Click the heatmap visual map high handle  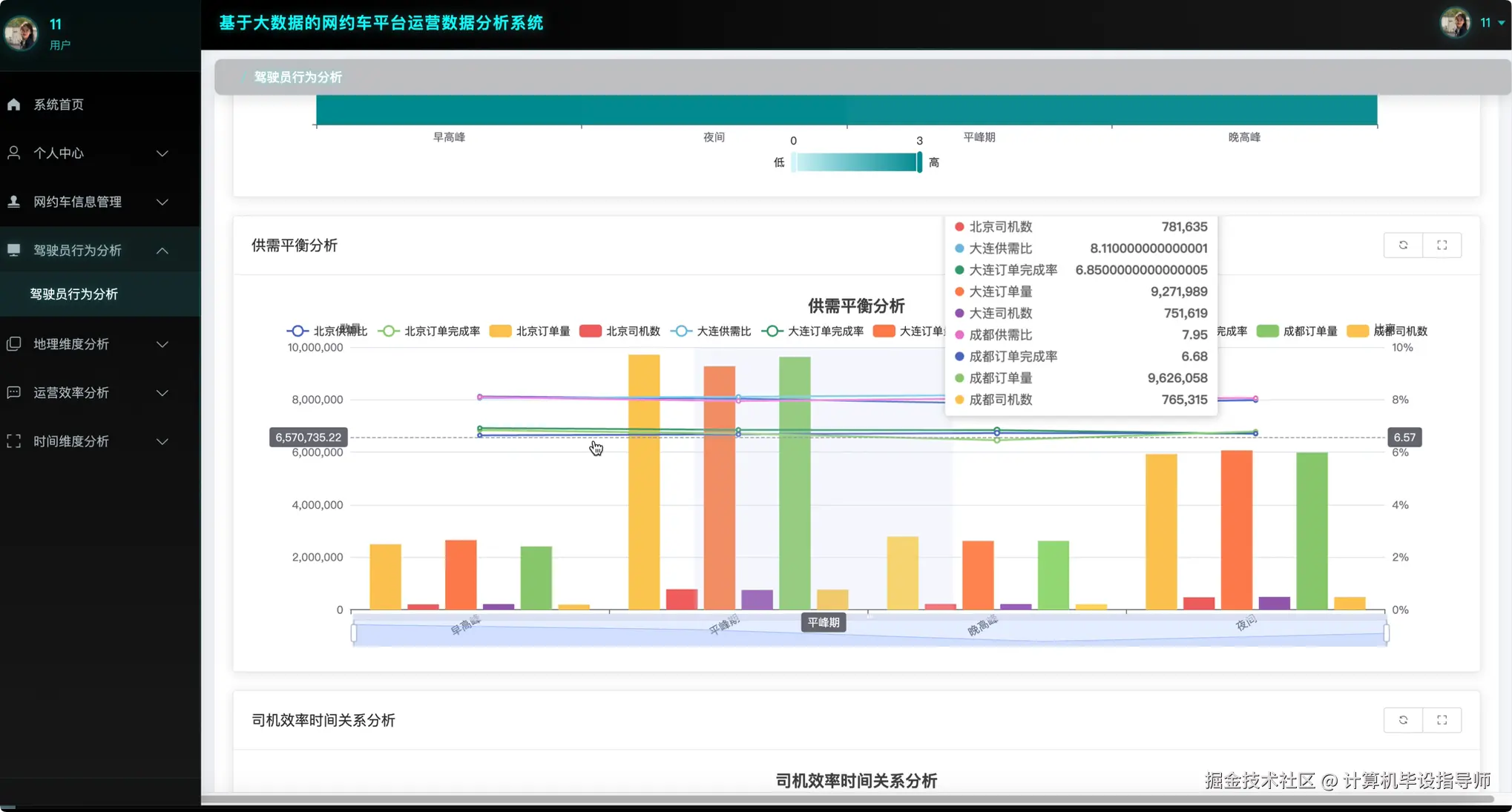tap(919, 162)
